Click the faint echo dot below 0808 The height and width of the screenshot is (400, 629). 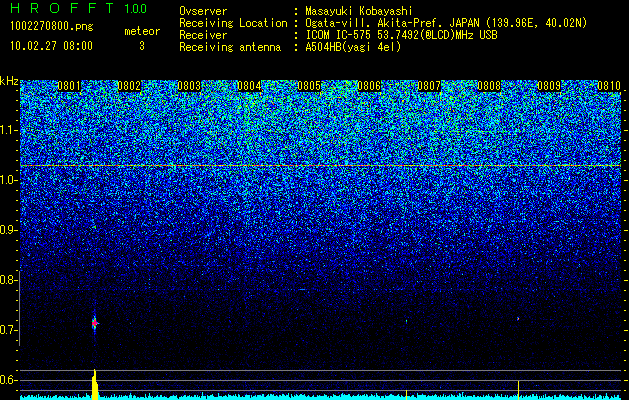pyautogui.click(x=518, y=319)
